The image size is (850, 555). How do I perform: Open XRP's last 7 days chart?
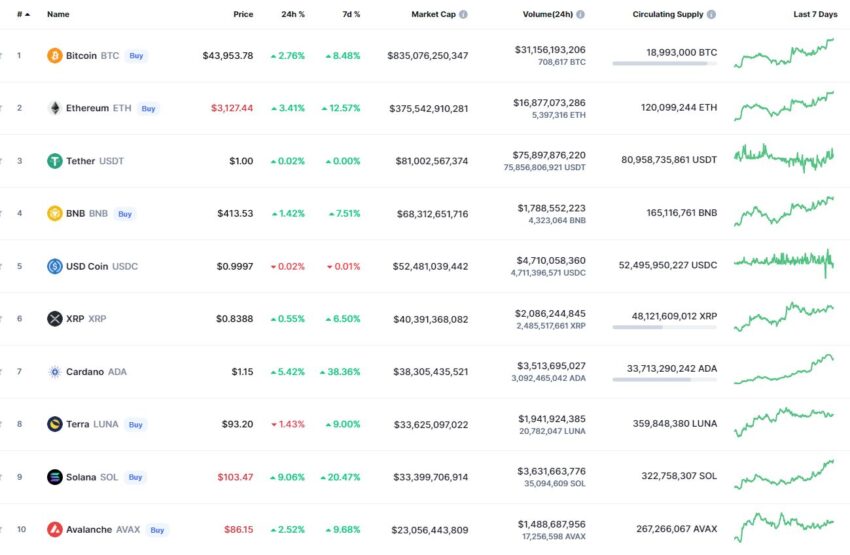pos(784,317)
